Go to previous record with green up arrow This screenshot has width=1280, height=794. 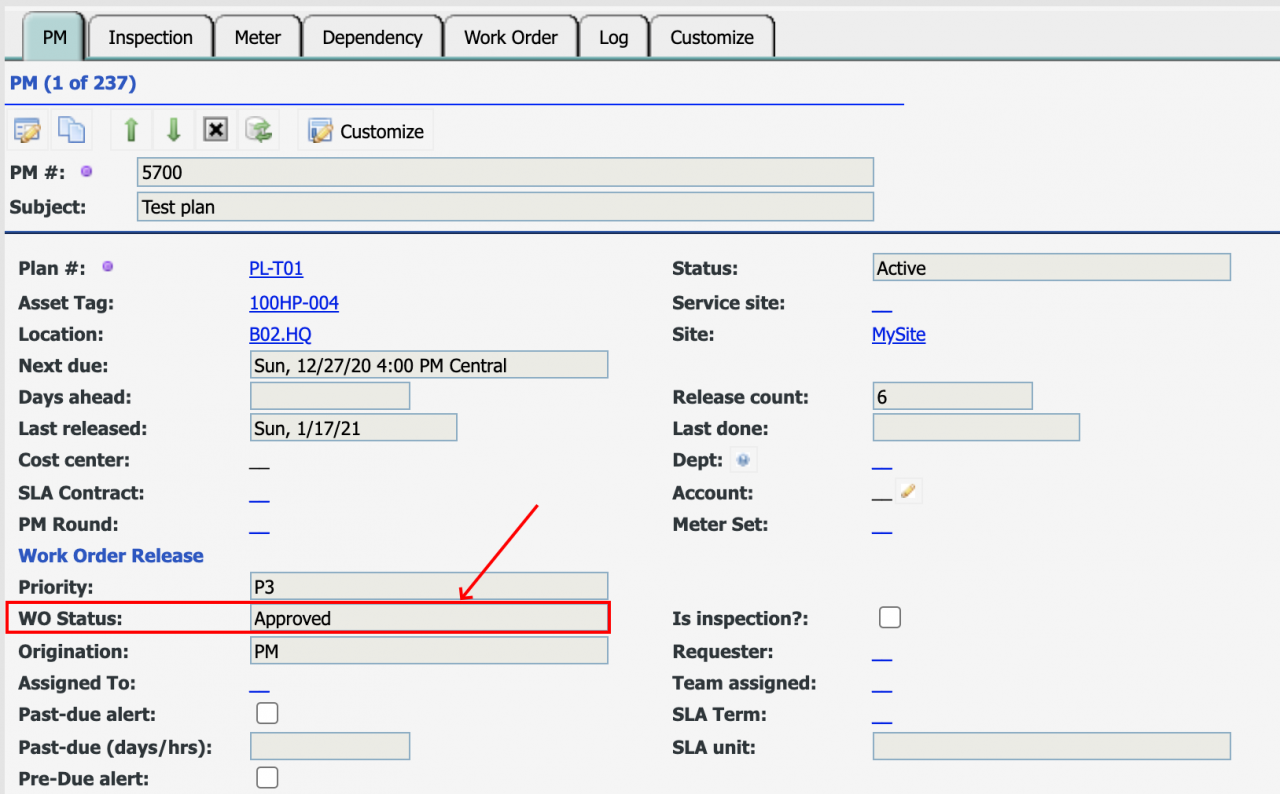pyautogui.click(x=130, y=131)
